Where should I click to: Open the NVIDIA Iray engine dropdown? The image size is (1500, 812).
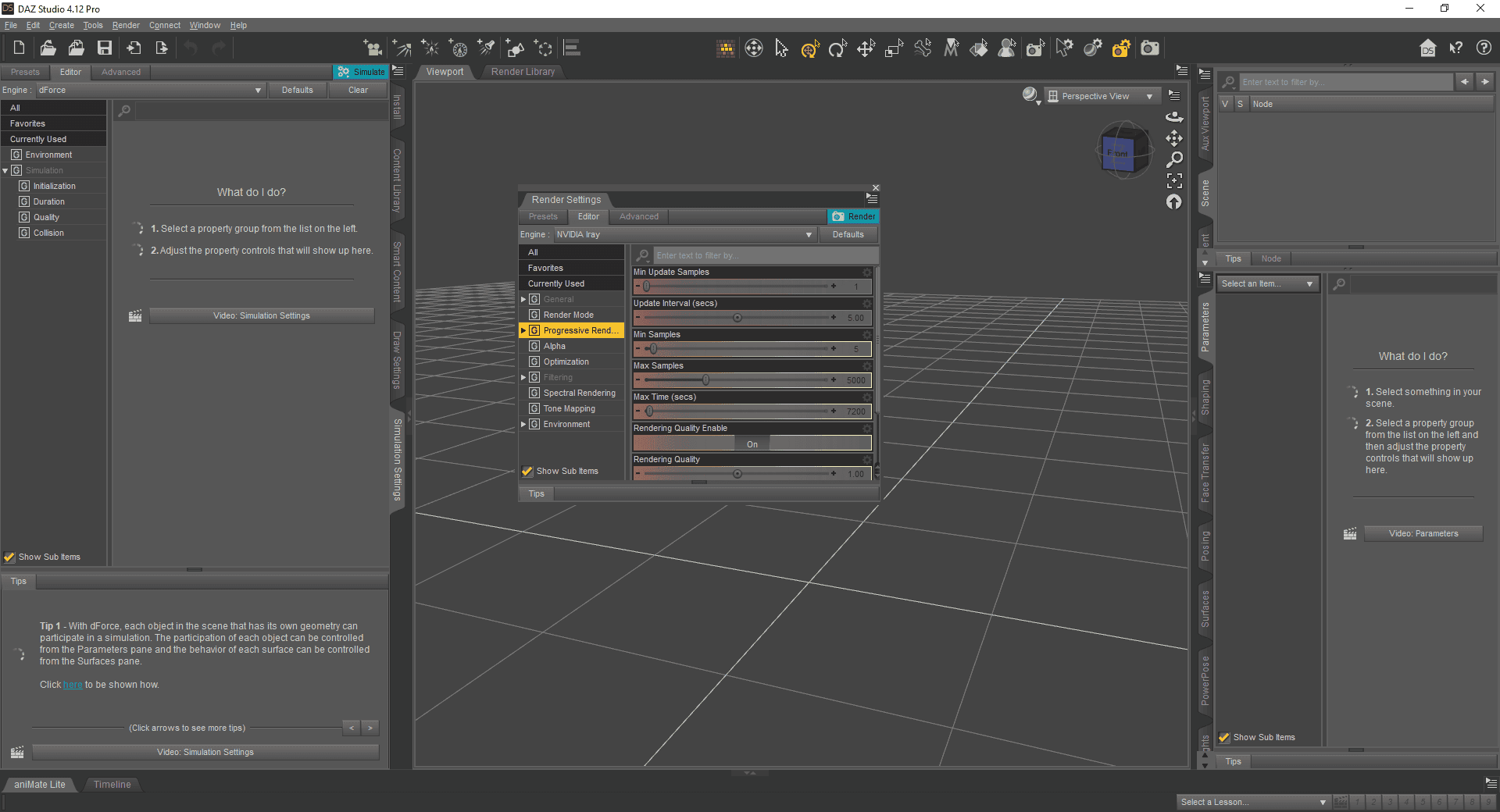click(808, 234)
